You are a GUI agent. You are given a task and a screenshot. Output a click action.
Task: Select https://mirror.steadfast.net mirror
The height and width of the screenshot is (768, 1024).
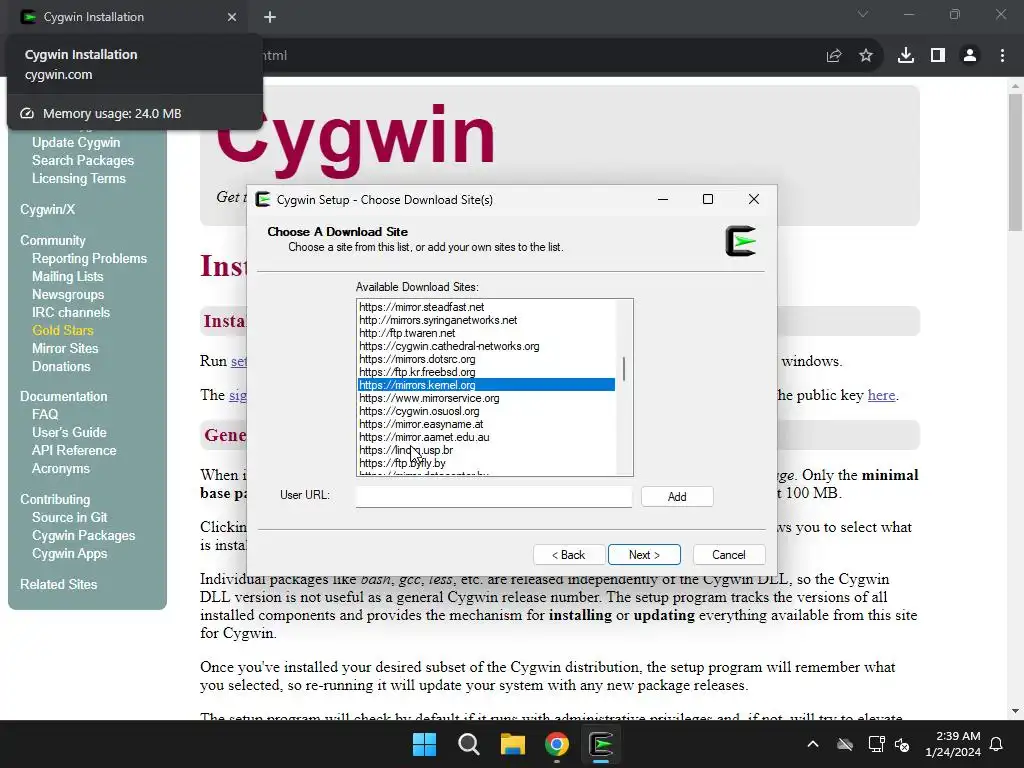pos(487,307)
